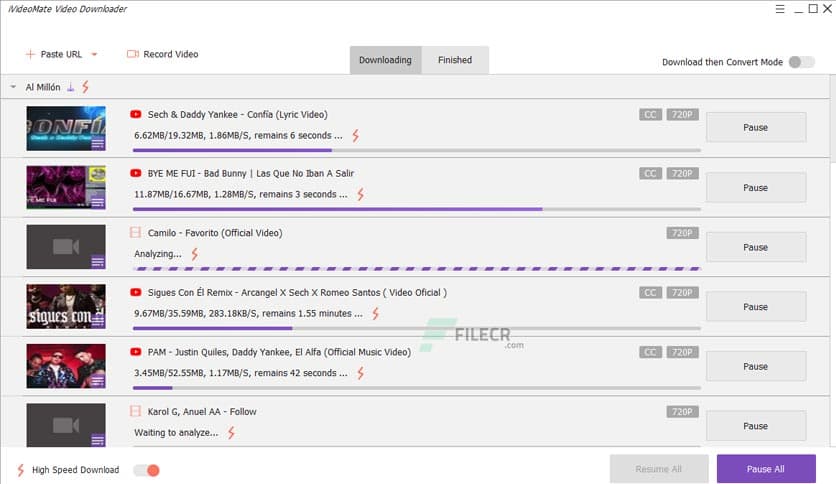Click the file icon beside Camilo - Favorito
Image resolution: width=836 pixels, height=484 pixels.
(x=135, y=232)
